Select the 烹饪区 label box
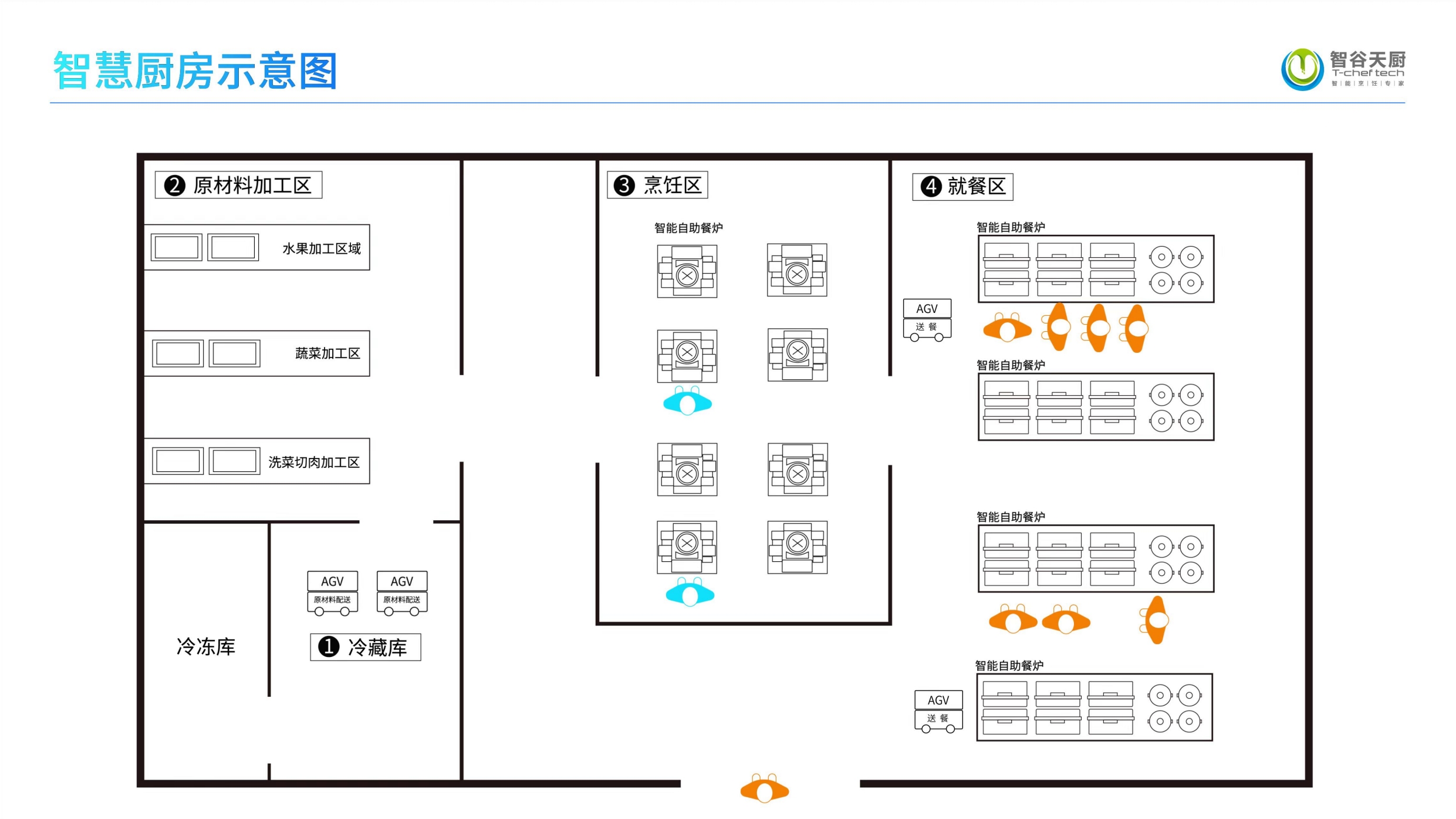The height and width of the screenshot is (819, 1456). [657, 185]
